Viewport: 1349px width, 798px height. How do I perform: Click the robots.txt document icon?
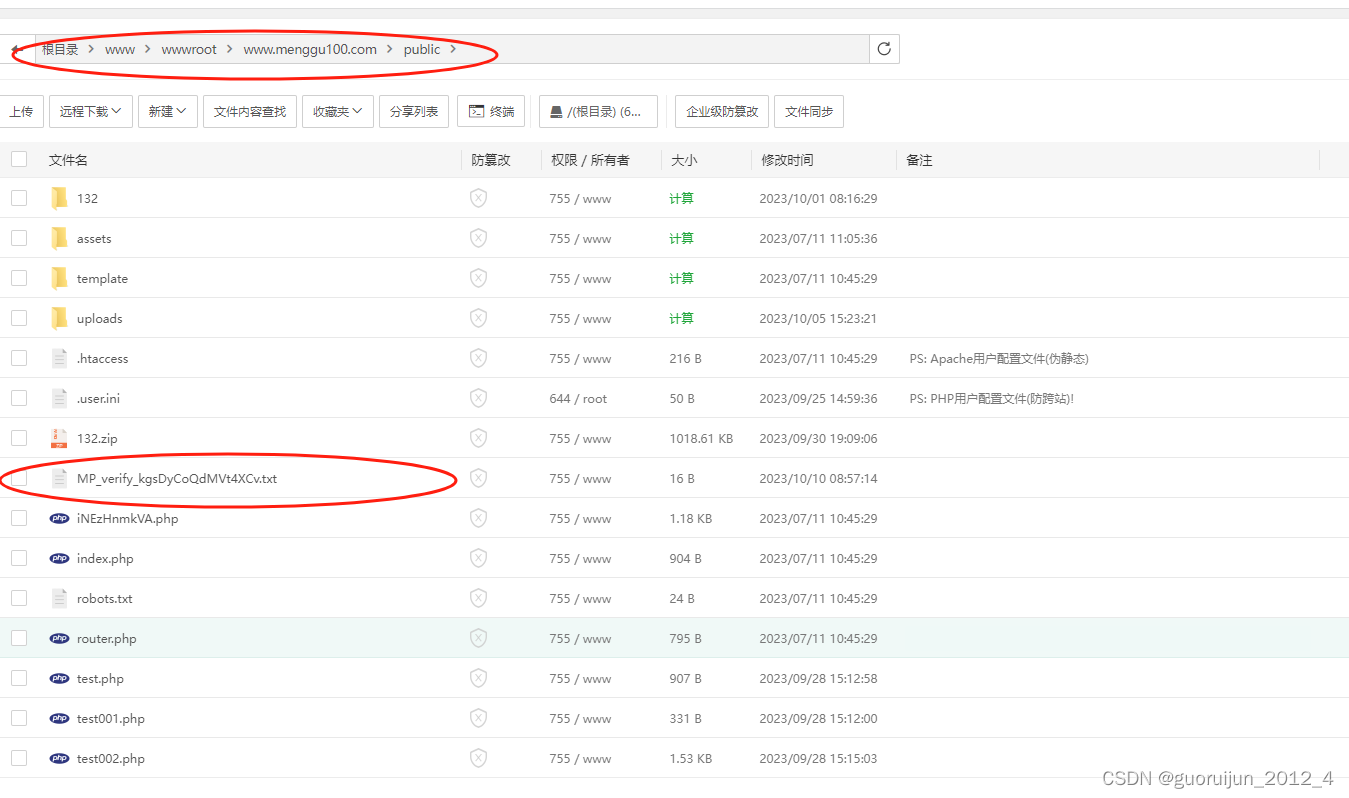[60, 598]
